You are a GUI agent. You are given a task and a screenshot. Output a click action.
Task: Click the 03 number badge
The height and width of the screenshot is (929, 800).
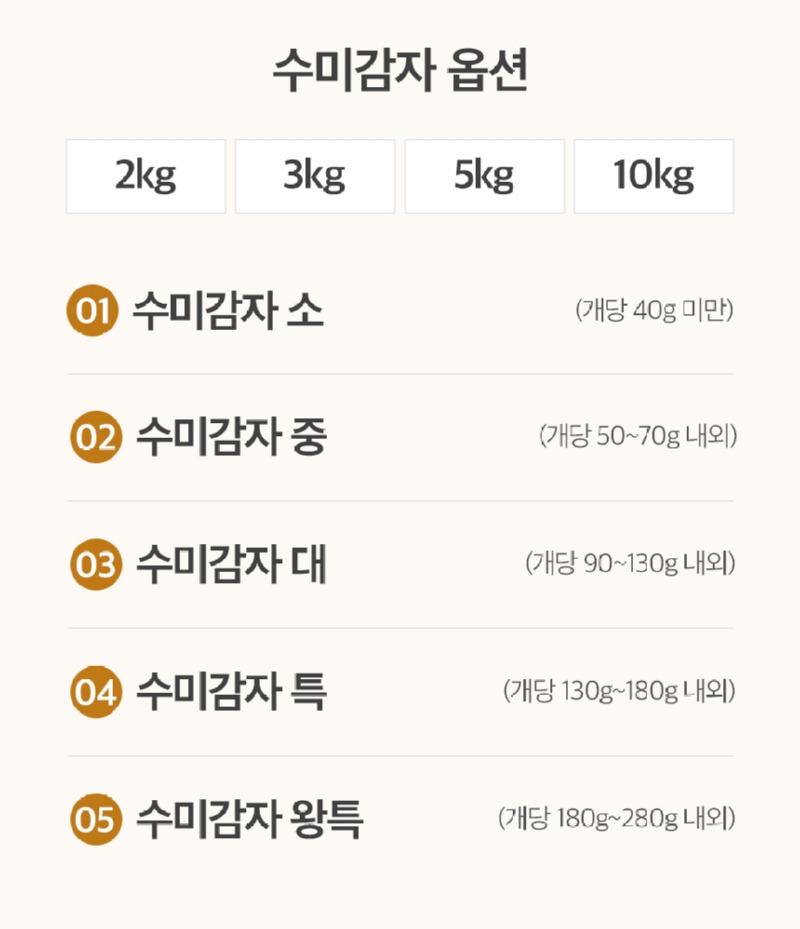coord(96,565)
